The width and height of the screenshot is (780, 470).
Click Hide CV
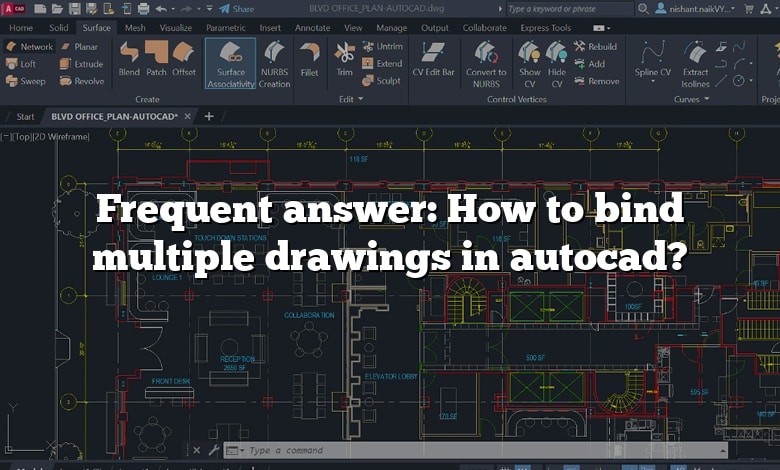[557, 64]
